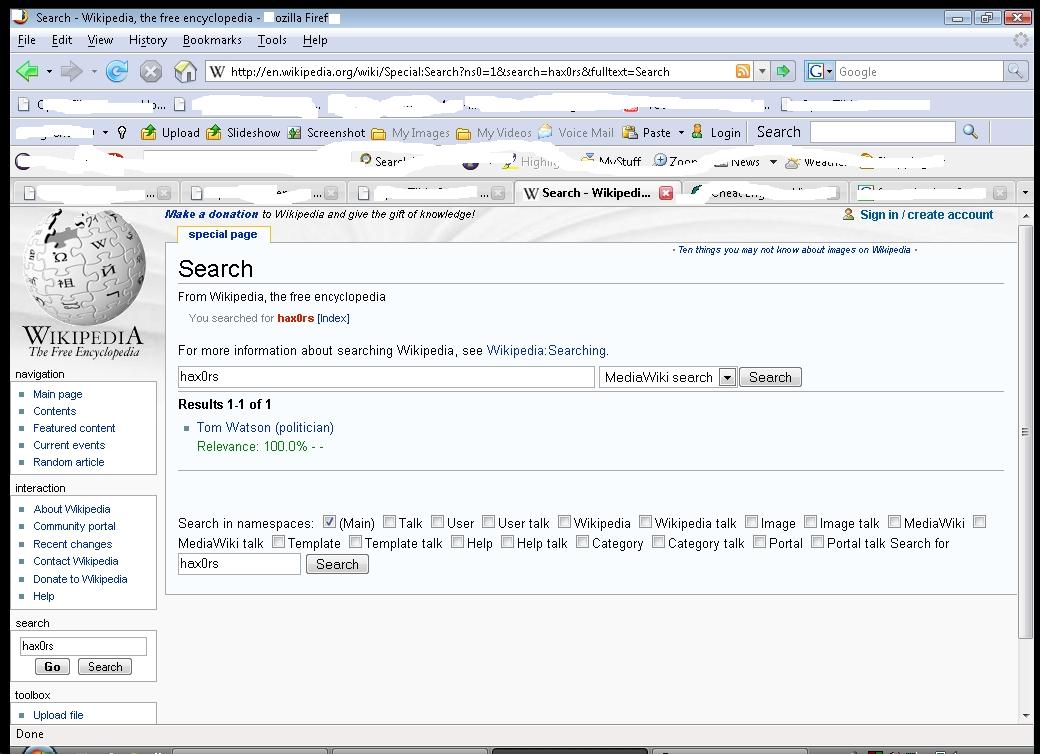Open the list all tabs dropdown arrow

(x=1025, y=193)
